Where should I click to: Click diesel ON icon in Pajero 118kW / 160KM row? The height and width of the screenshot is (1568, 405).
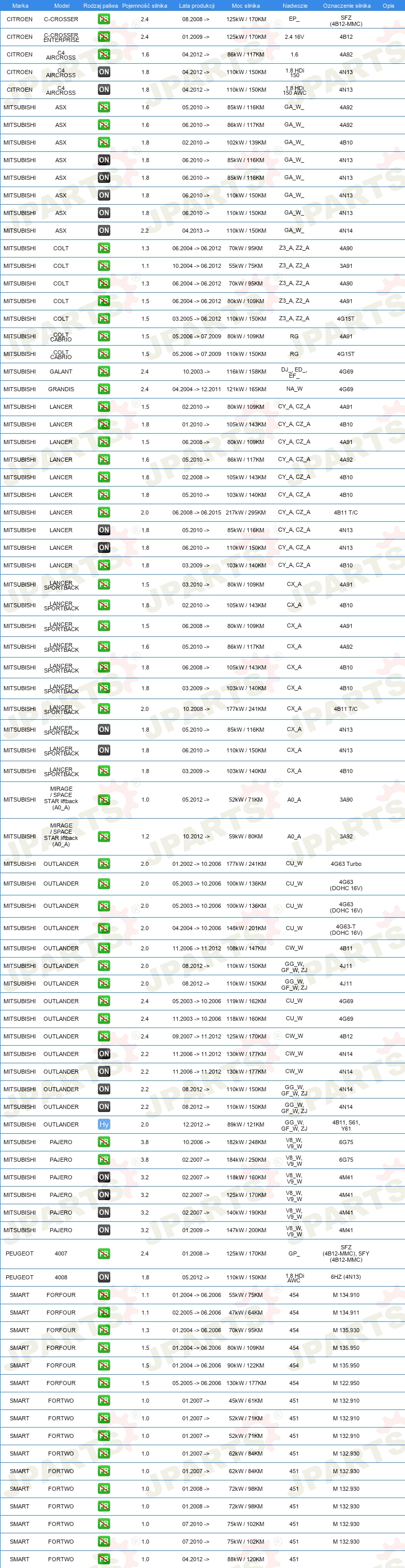(104, 1177)
